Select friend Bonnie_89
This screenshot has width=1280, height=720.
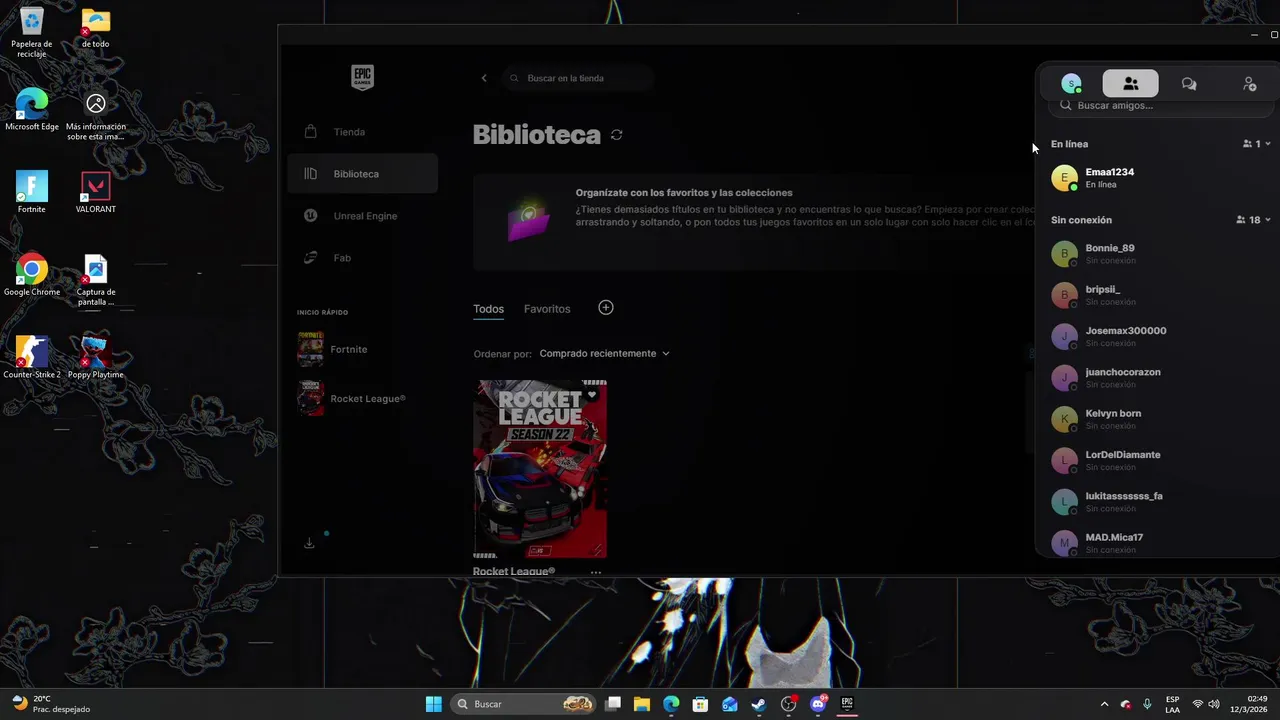pos(1159,254)
